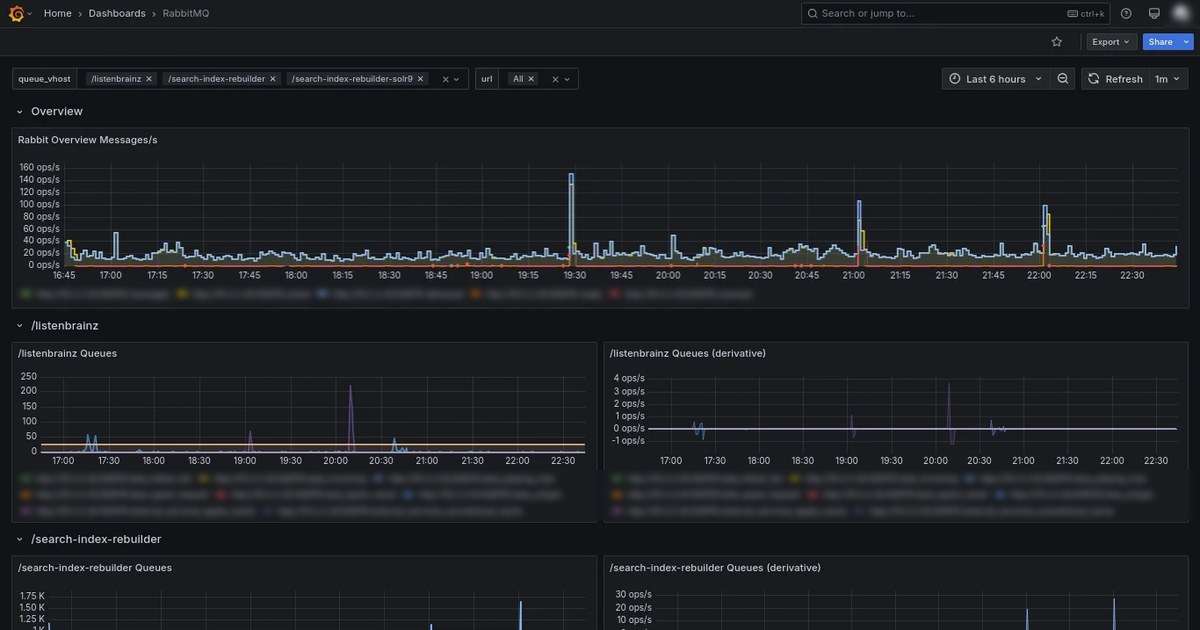1200x630 pixels.
Task: Click the circular refresh arrows icon
Action: [1094, 79]
